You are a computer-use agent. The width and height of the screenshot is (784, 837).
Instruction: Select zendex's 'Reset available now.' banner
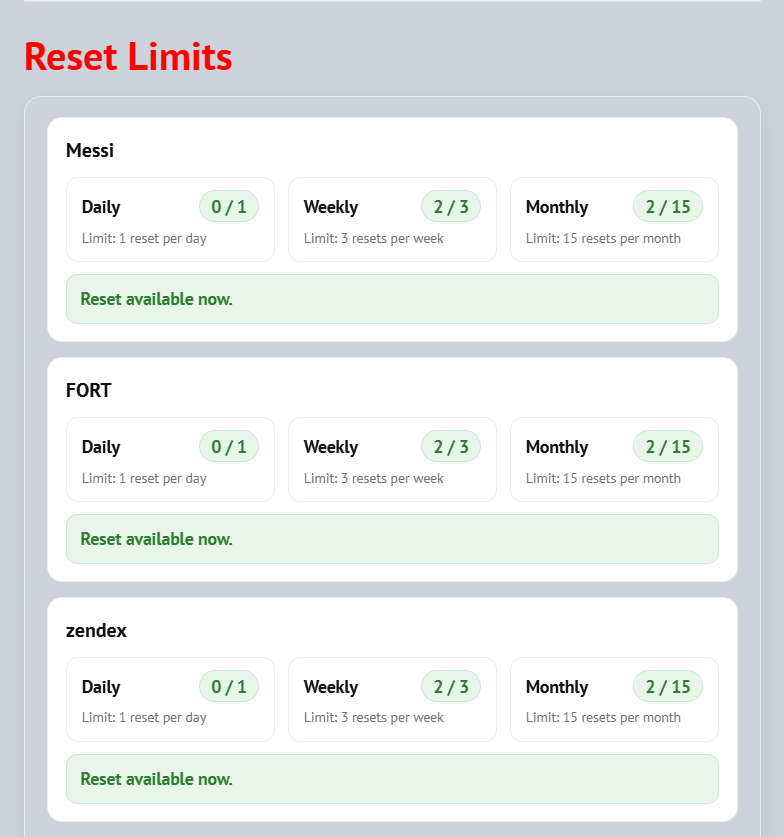point(392,779)
